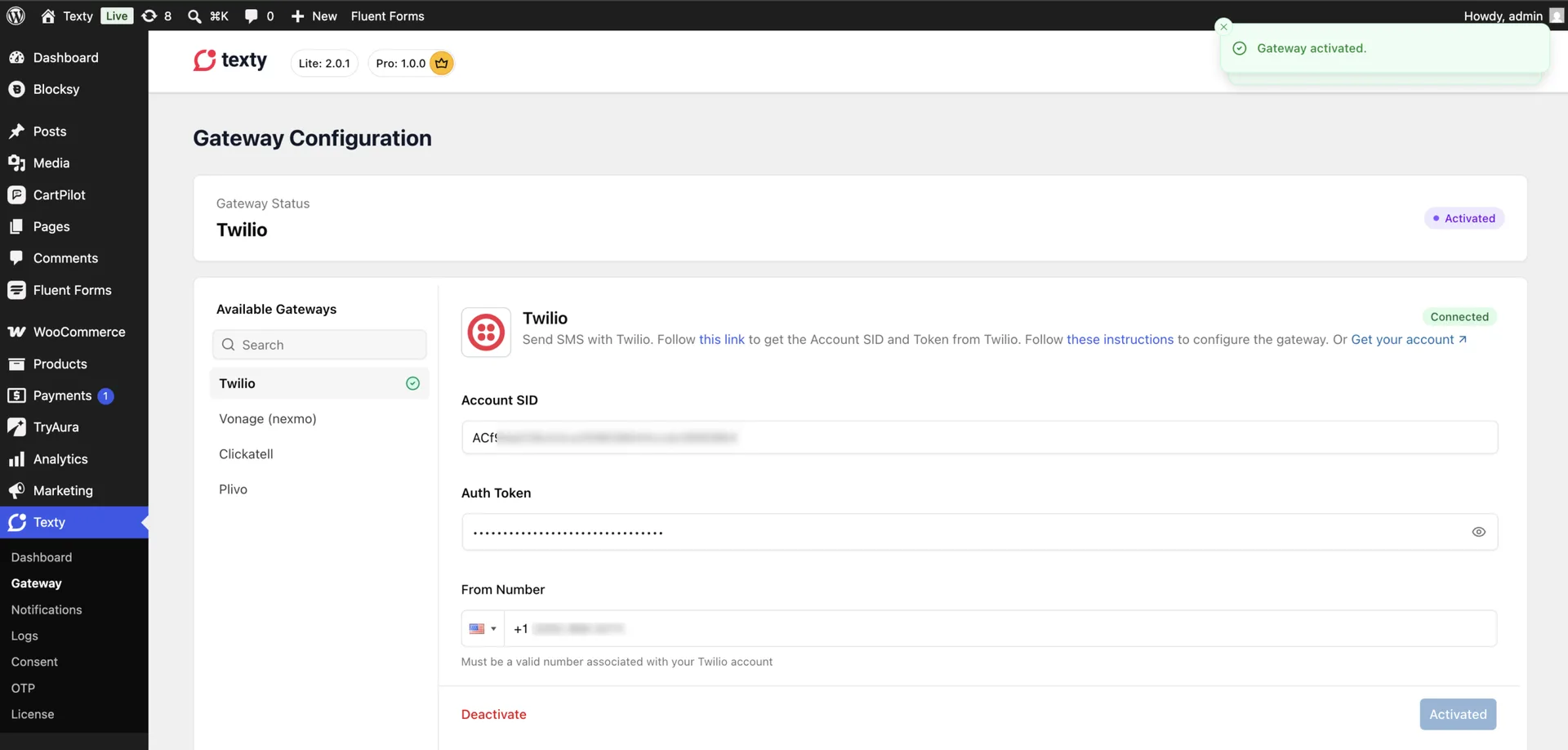This screenshot has height=750, width=1568.
Task: Open the Notifications submenu item
Action: coord(47,609)
